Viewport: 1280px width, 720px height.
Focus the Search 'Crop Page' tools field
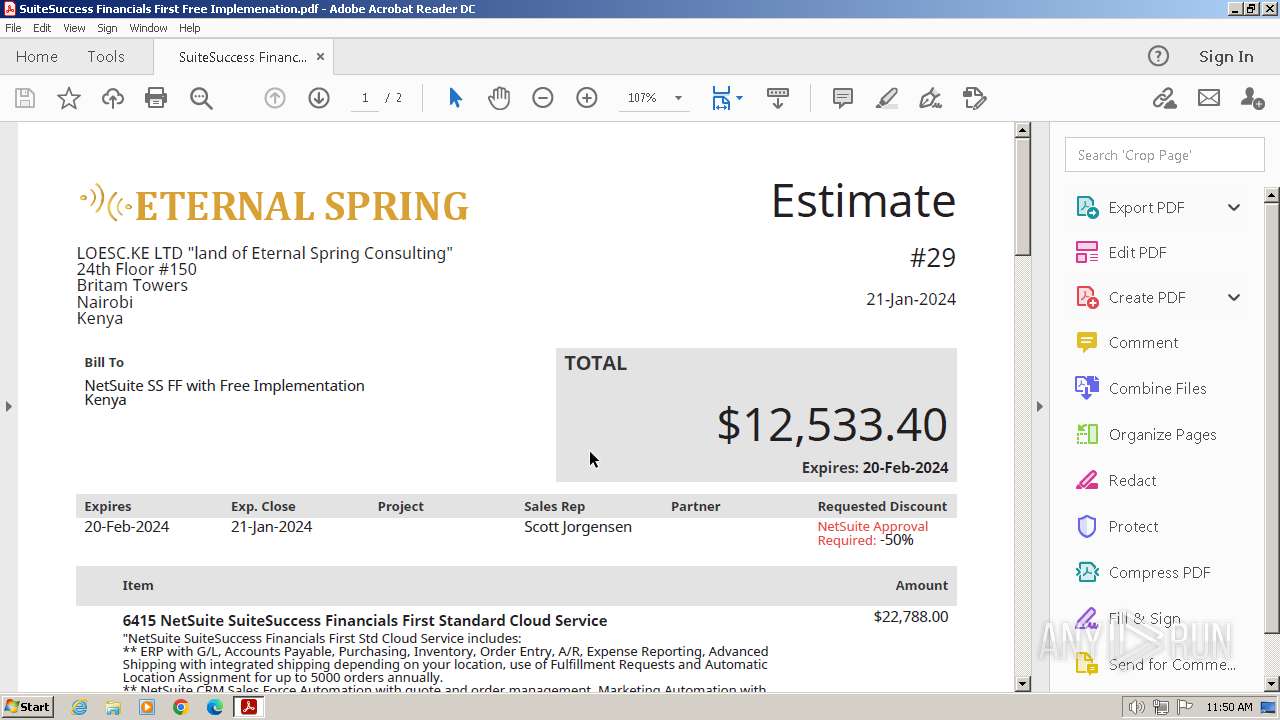pyautogui.click(x=1164, y=155)
